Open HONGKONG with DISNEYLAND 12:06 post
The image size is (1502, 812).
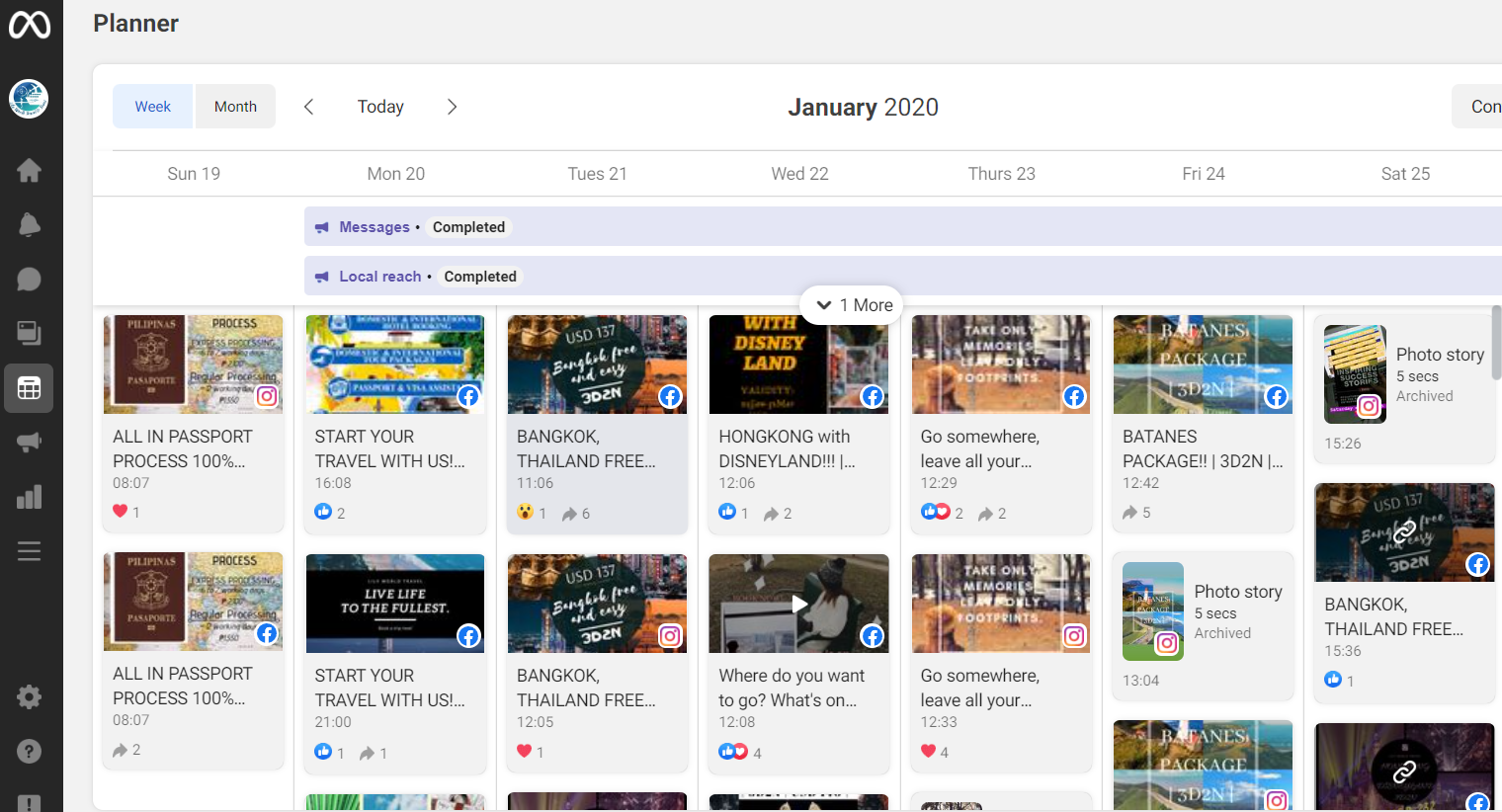[798, 423]
